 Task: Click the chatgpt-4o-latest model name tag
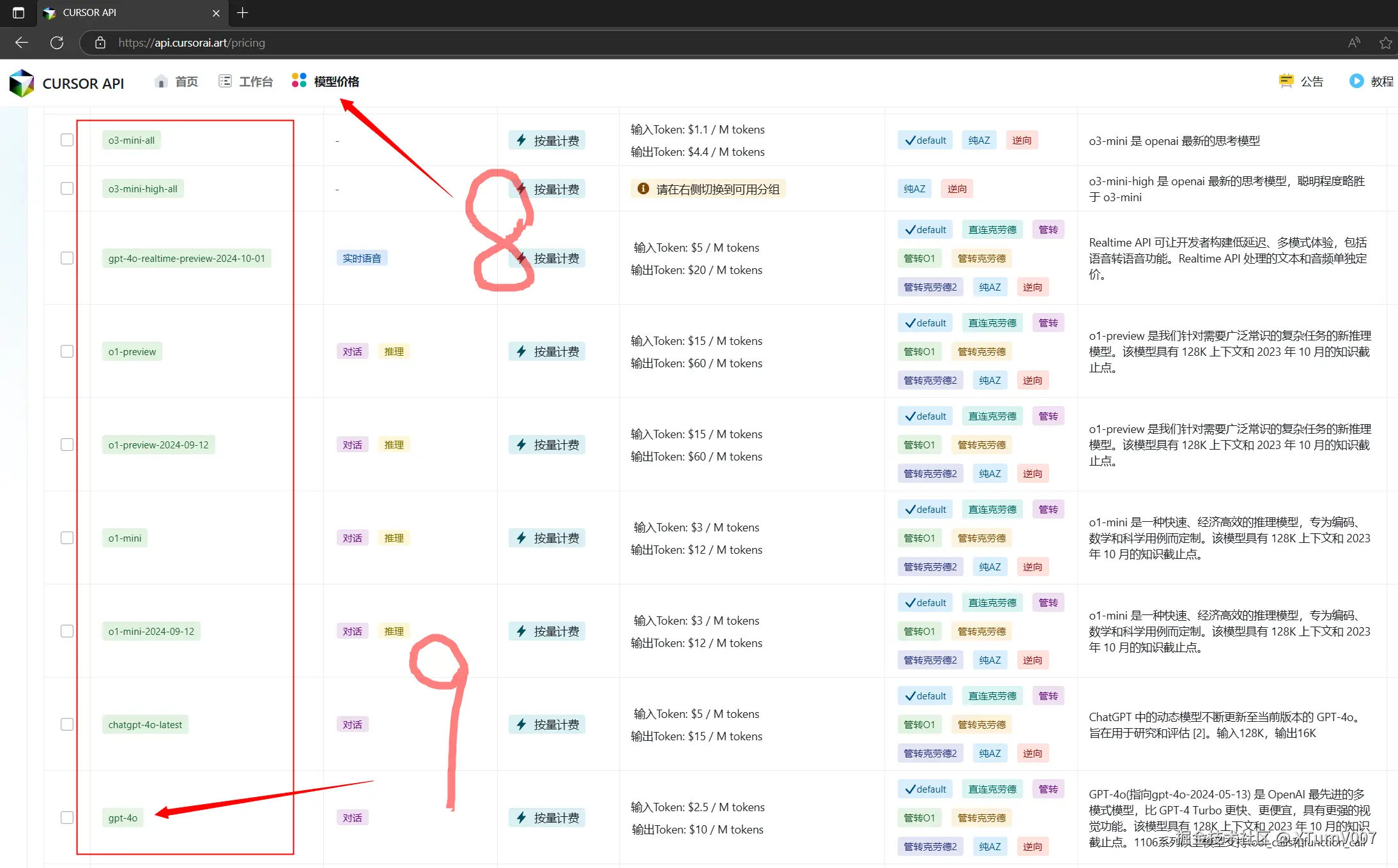click(x=145, y=724)
